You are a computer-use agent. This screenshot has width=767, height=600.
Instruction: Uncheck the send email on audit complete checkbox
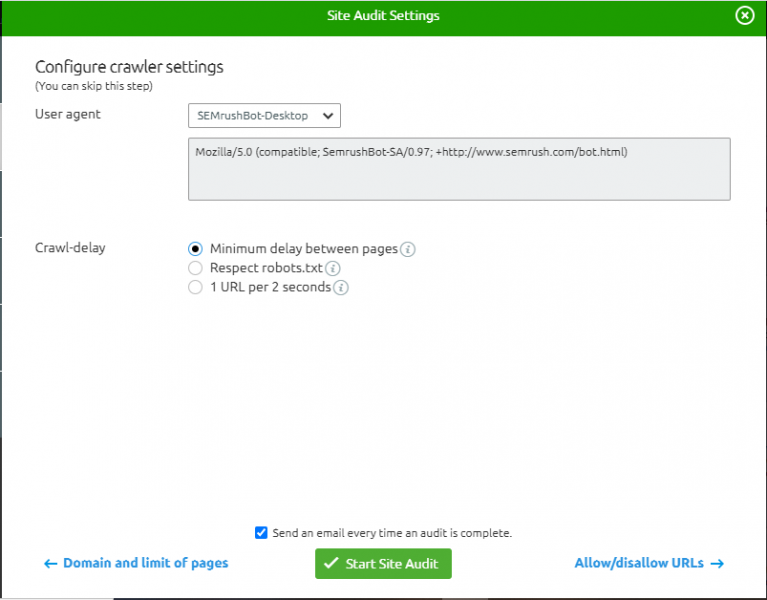point(261,533)
